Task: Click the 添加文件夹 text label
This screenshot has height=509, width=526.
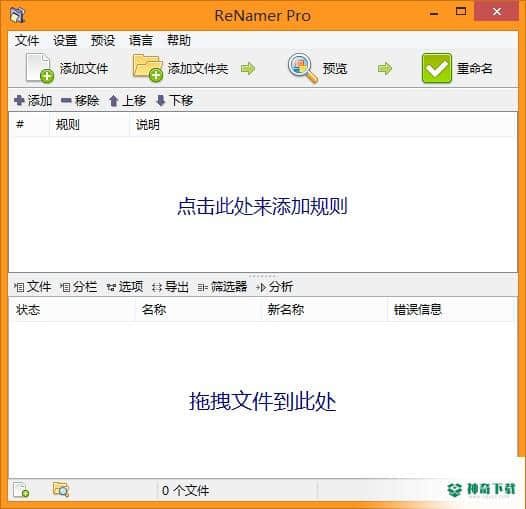Action: coord(198,68)
